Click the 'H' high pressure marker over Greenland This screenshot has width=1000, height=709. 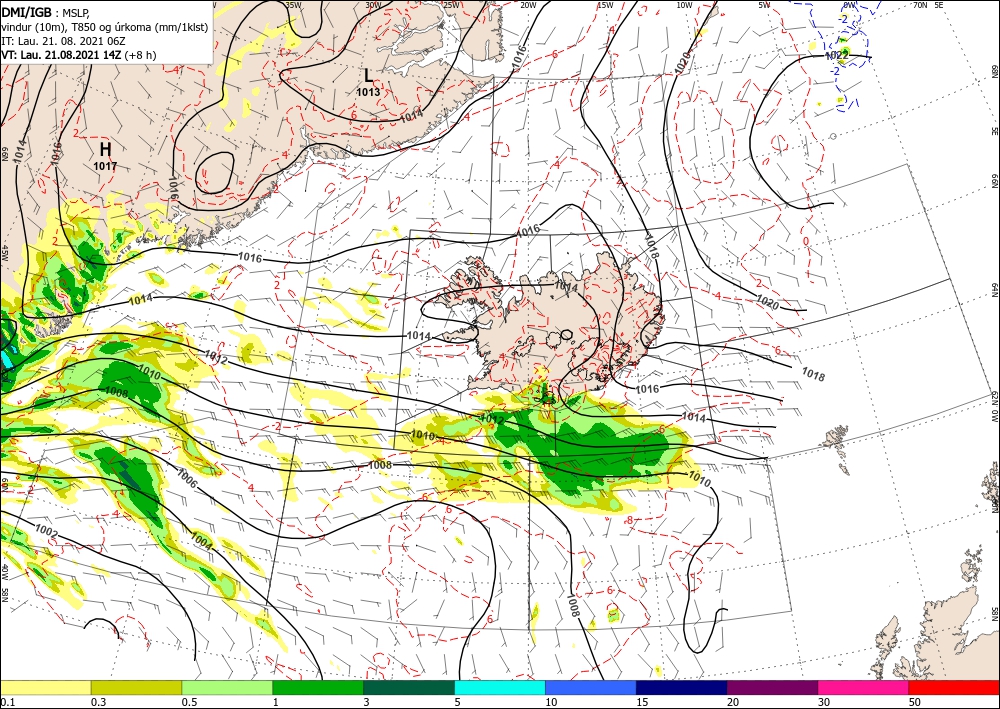[x=105, y=149]
